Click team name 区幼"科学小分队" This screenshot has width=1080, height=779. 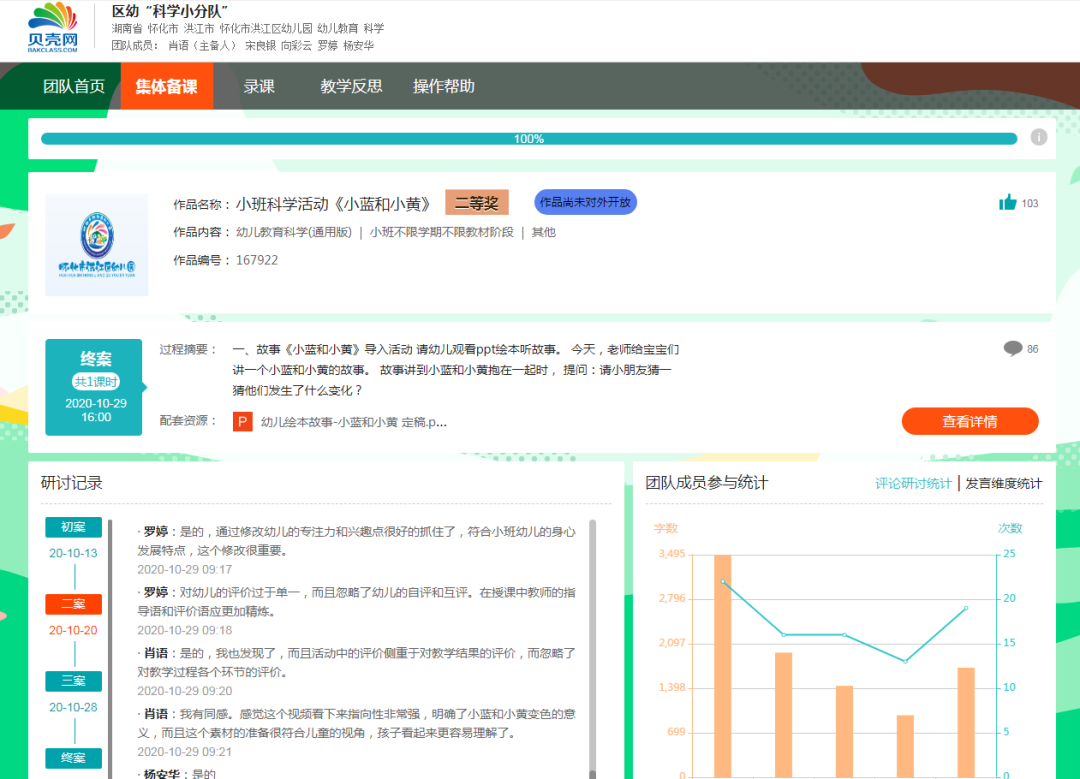coord(169,11)
